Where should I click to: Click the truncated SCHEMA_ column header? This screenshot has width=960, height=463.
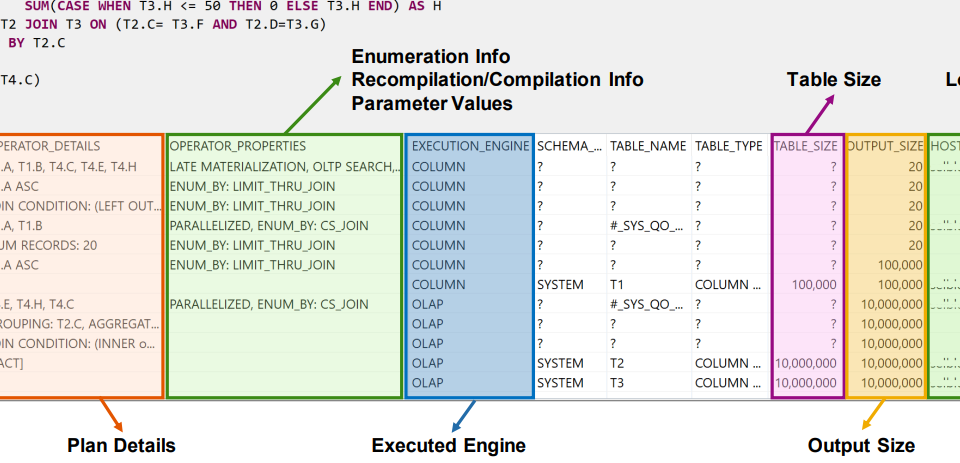click(x=571, y=146)
